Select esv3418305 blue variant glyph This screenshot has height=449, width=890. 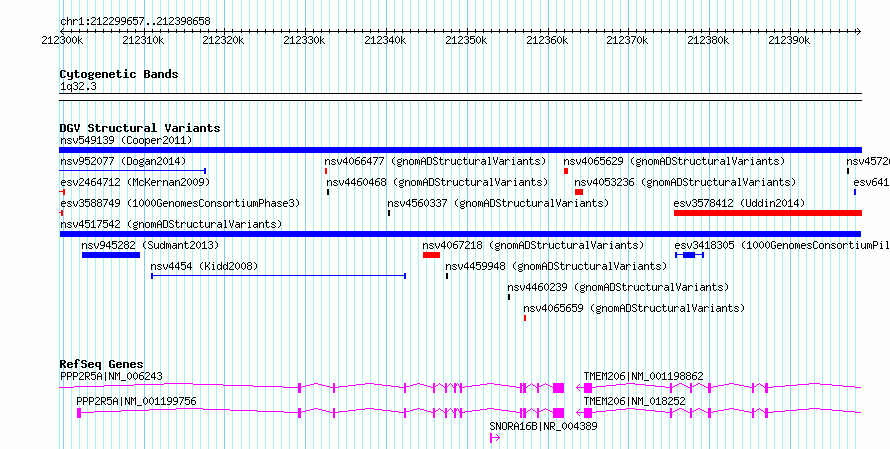click(689, 255)
